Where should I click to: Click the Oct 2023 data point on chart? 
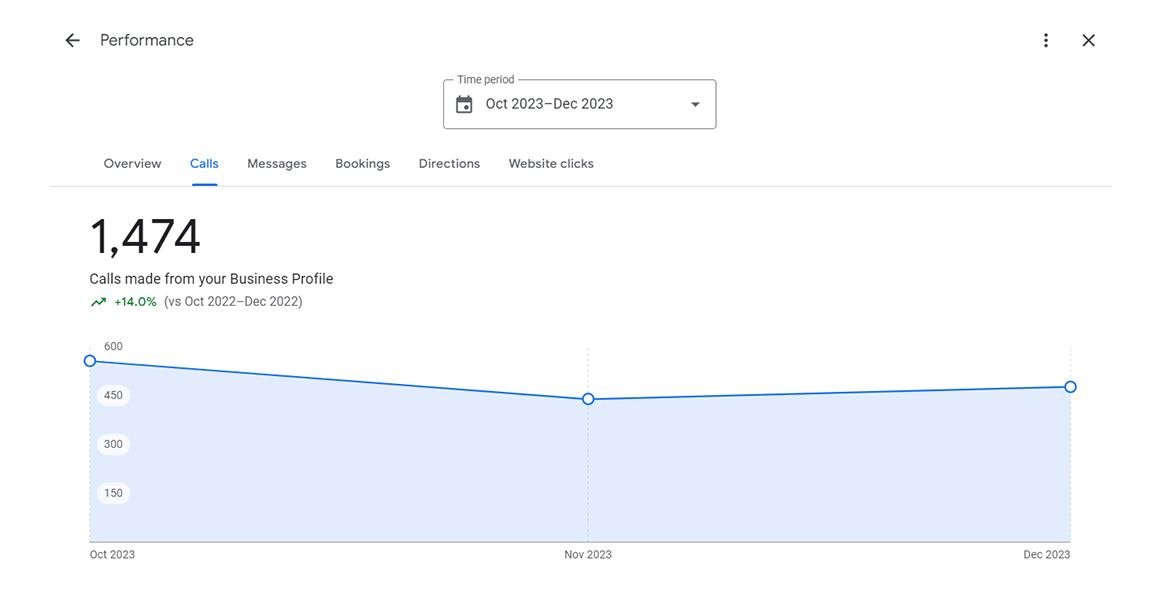coord(90,361)
